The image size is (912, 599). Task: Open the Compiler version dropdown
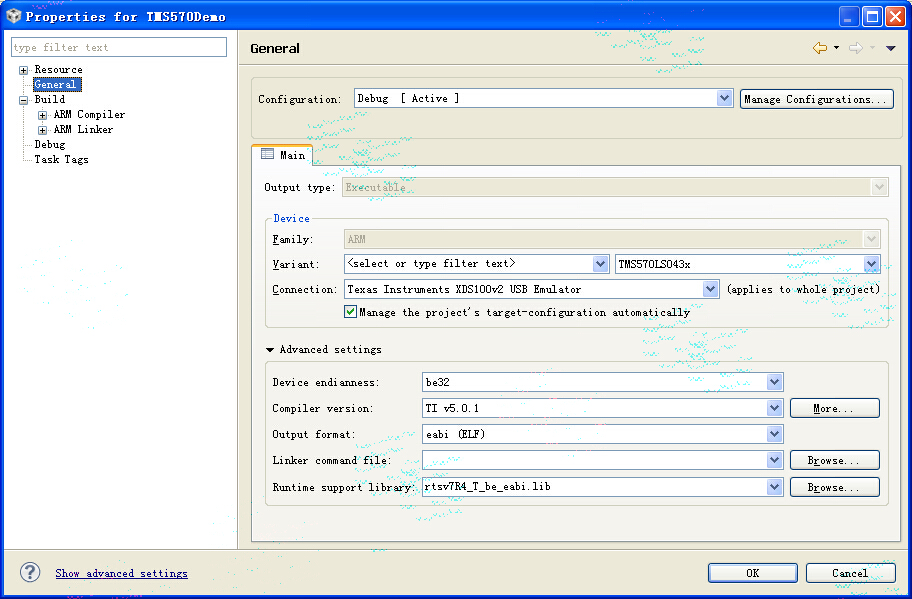(x=774, y=408)
